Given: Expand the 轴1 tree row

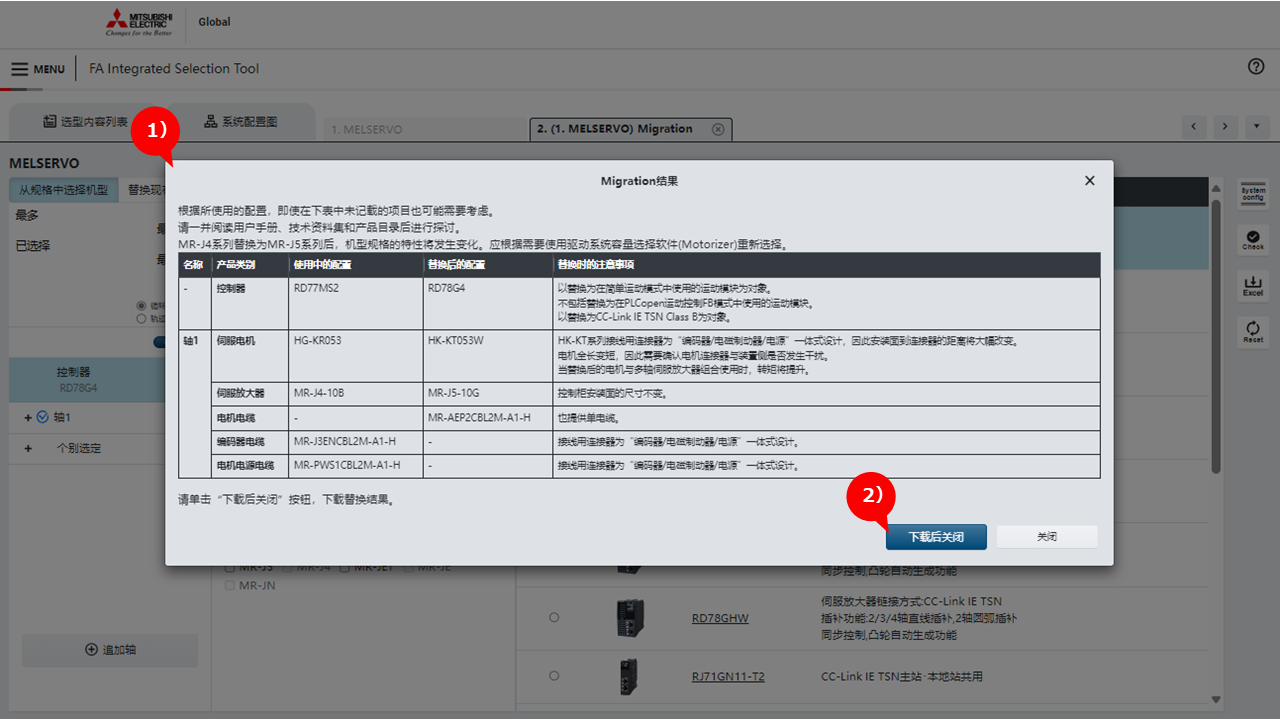Looking at the screenshot, I should tap(28, 417).
